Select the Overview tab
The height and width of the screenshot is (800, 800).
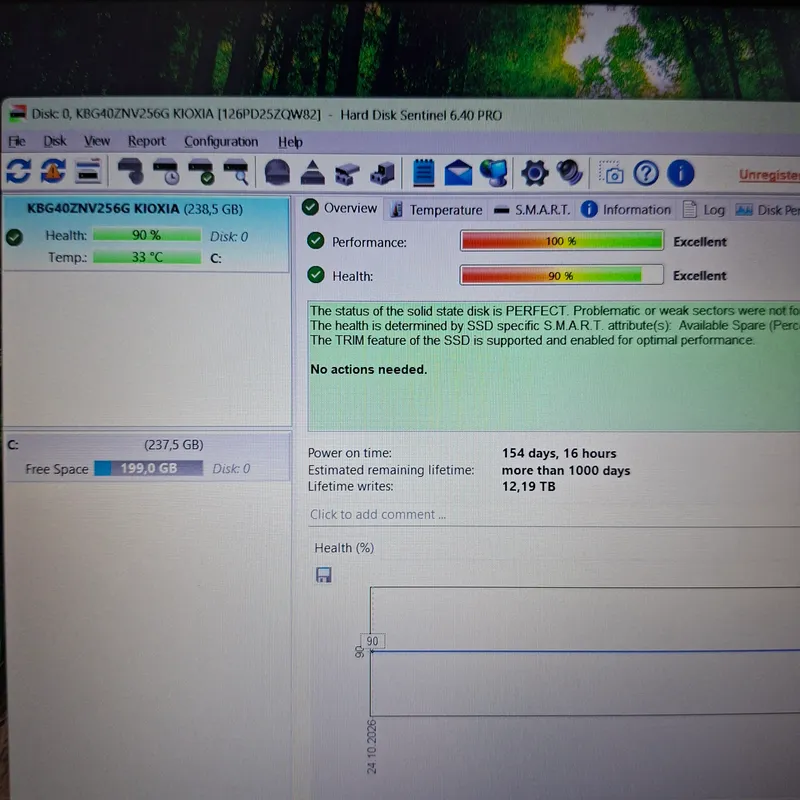[339, 208]
